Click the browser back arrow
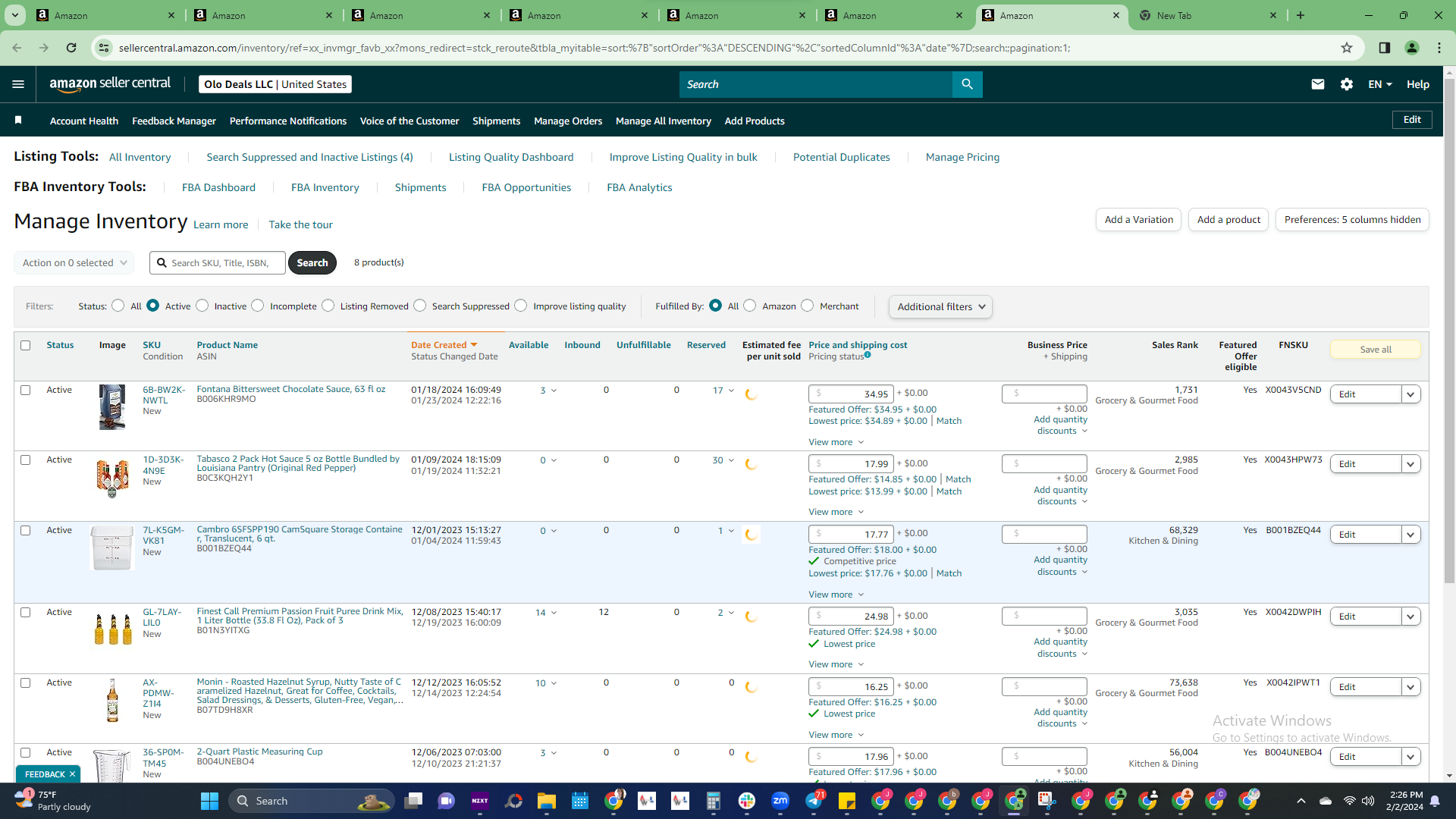 pyautogui.click(x=17, y=48)
